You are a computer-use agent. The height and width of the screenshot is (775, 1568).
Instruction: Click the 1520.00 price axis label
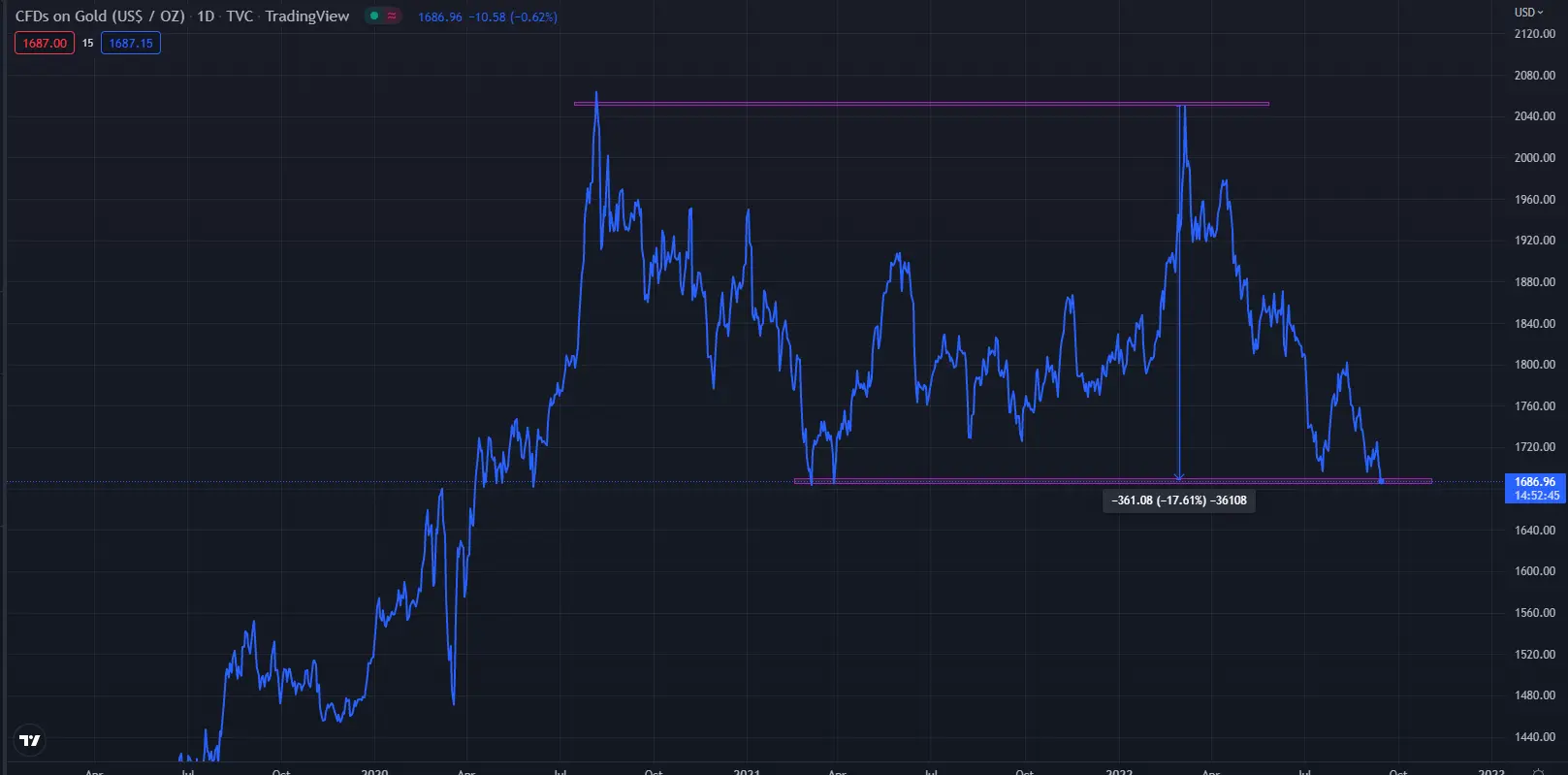[x=1535, y=655]
